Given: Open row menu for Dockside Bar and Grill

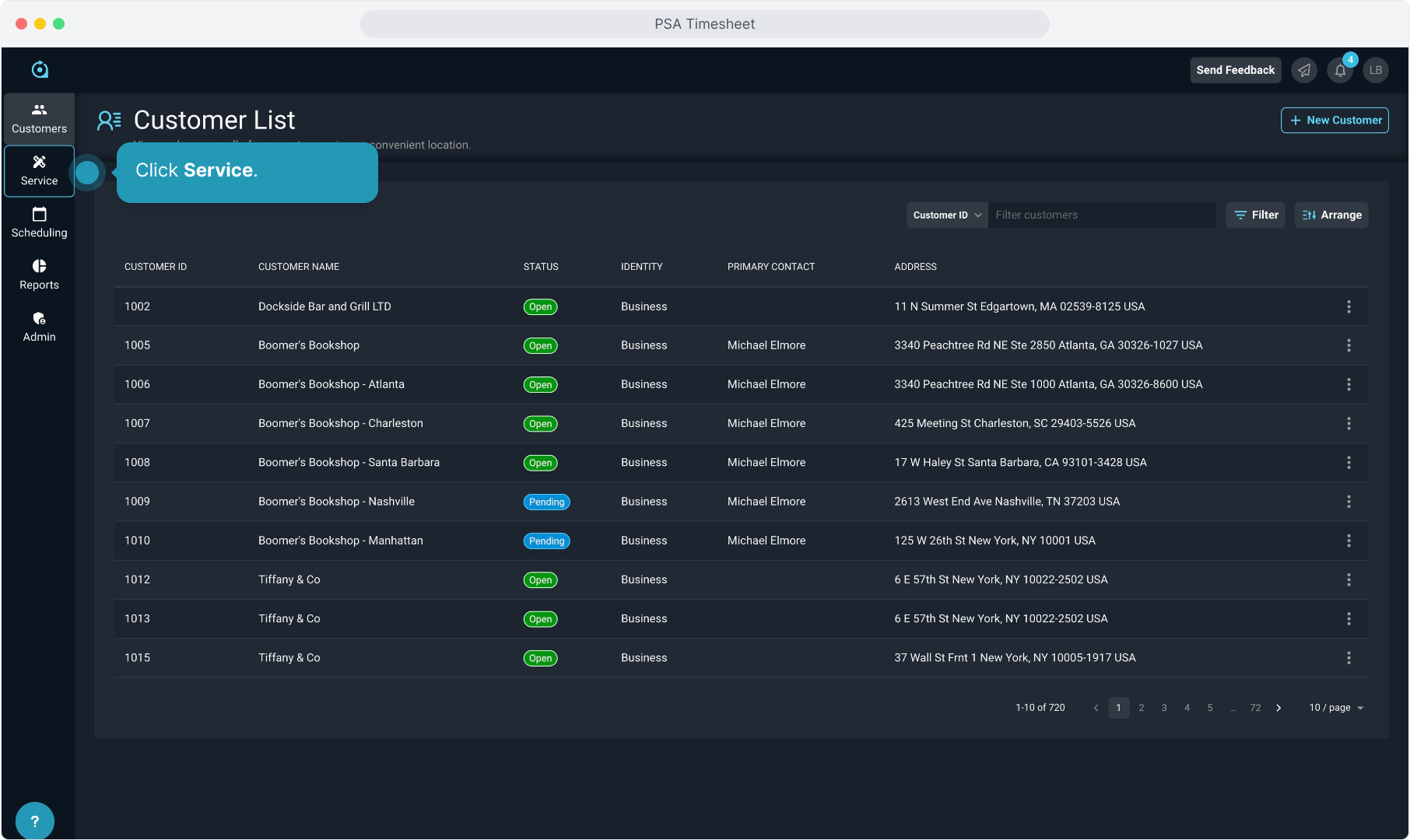Looking at the screenshot, I should tap(1349, 306).
